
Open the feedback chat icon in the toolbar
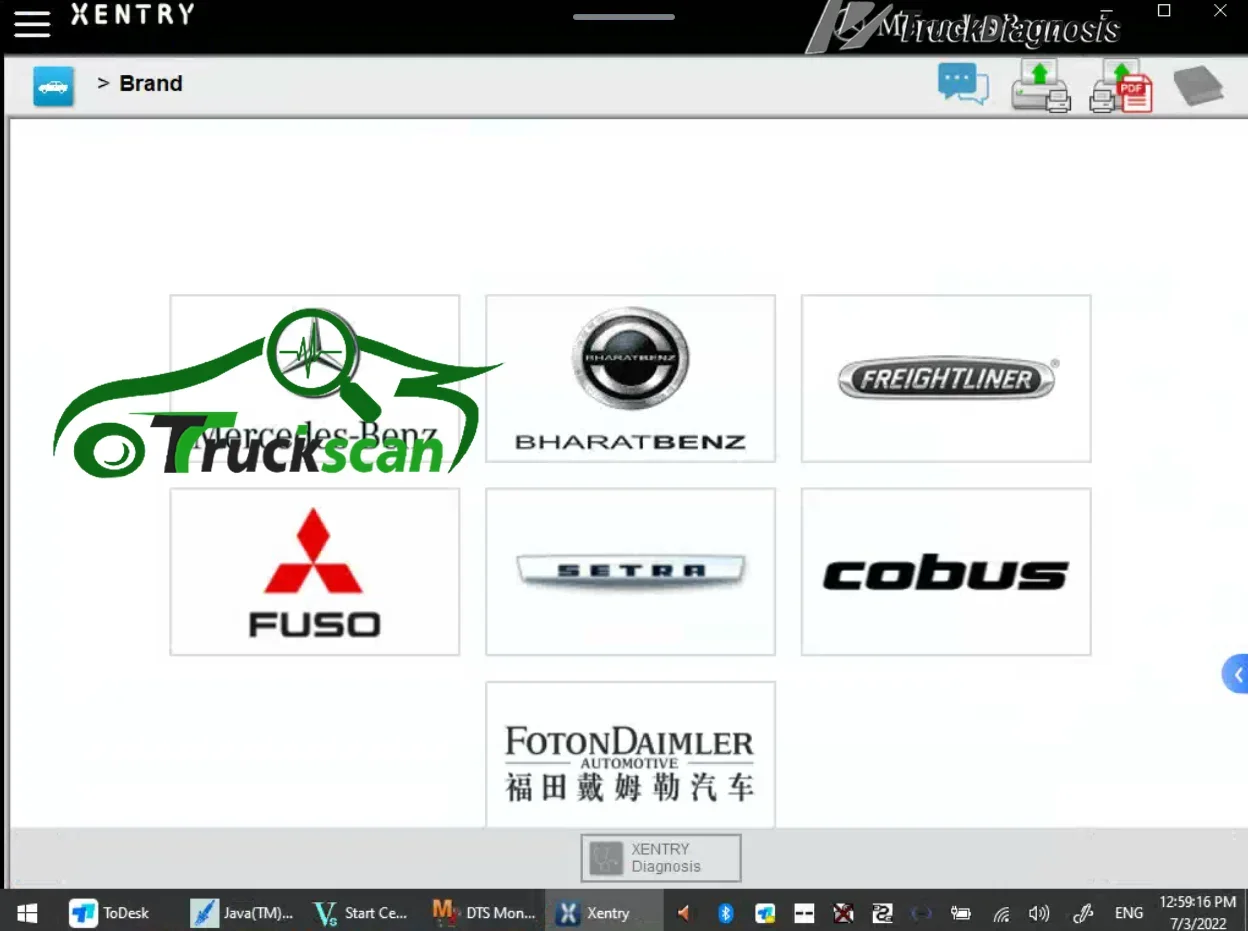pos(962,84)
